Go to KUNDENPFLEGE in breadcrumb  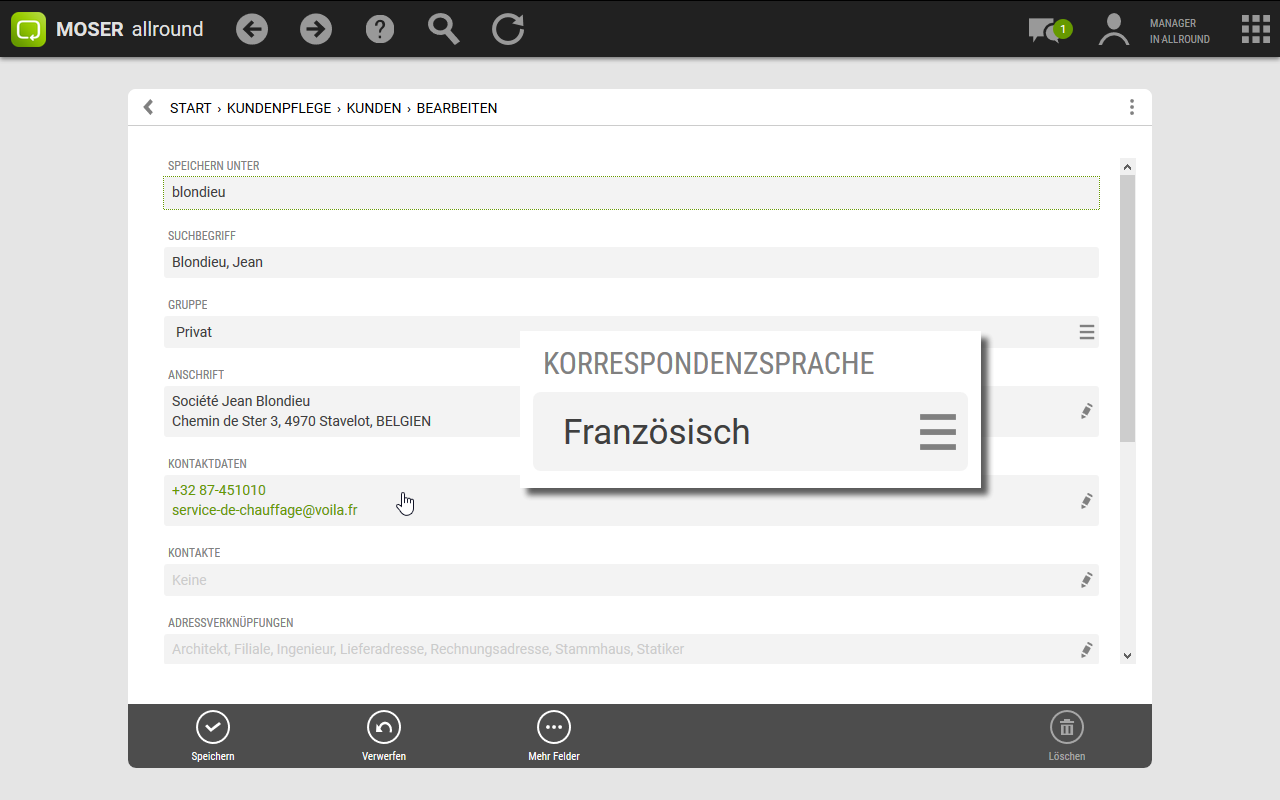tap(279, 108)
